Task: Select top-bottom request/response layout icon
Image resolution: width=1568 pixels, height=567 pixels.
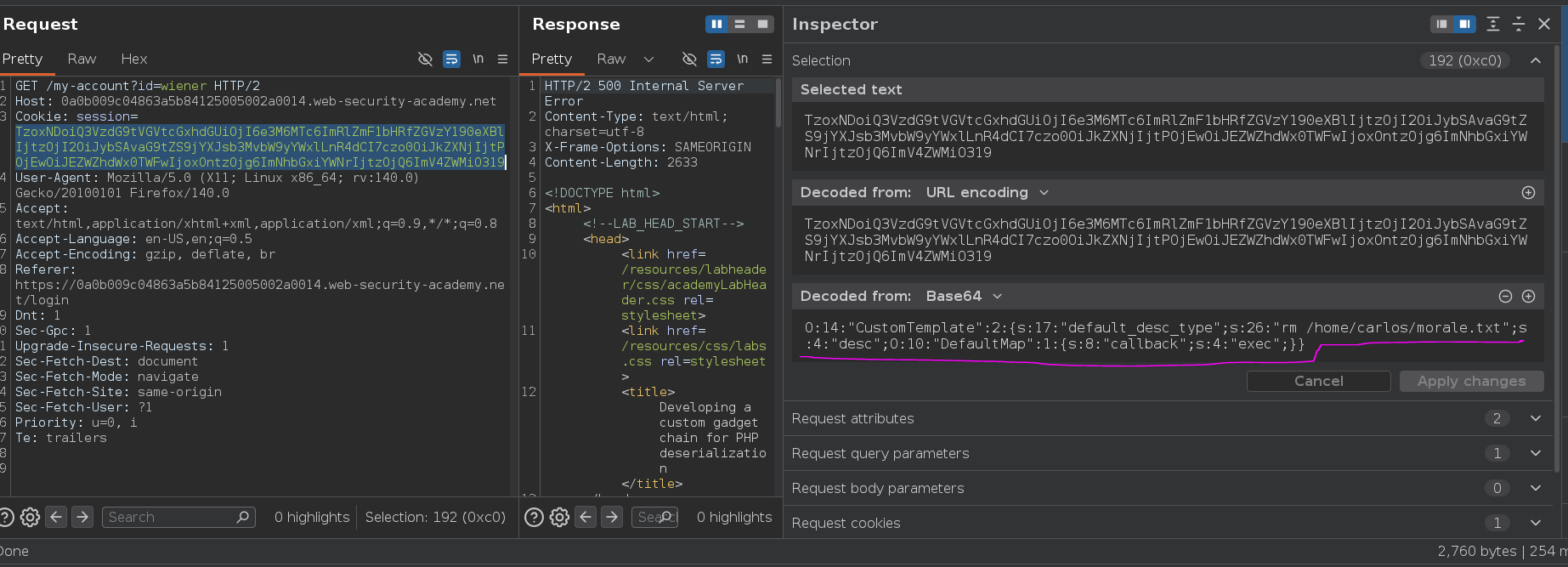Action: point(739,24)
